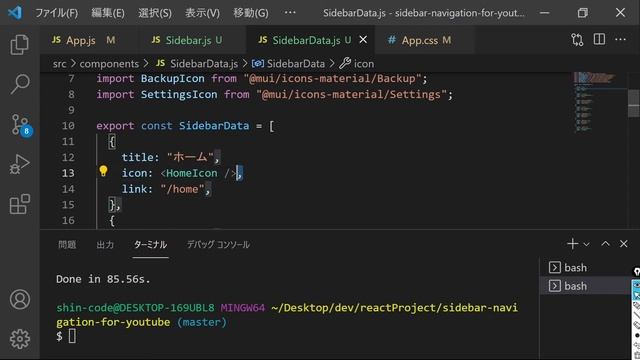This screenshot has width=640, height=360.
Task: Restore down the VS Code window
Action: (582, 13)
